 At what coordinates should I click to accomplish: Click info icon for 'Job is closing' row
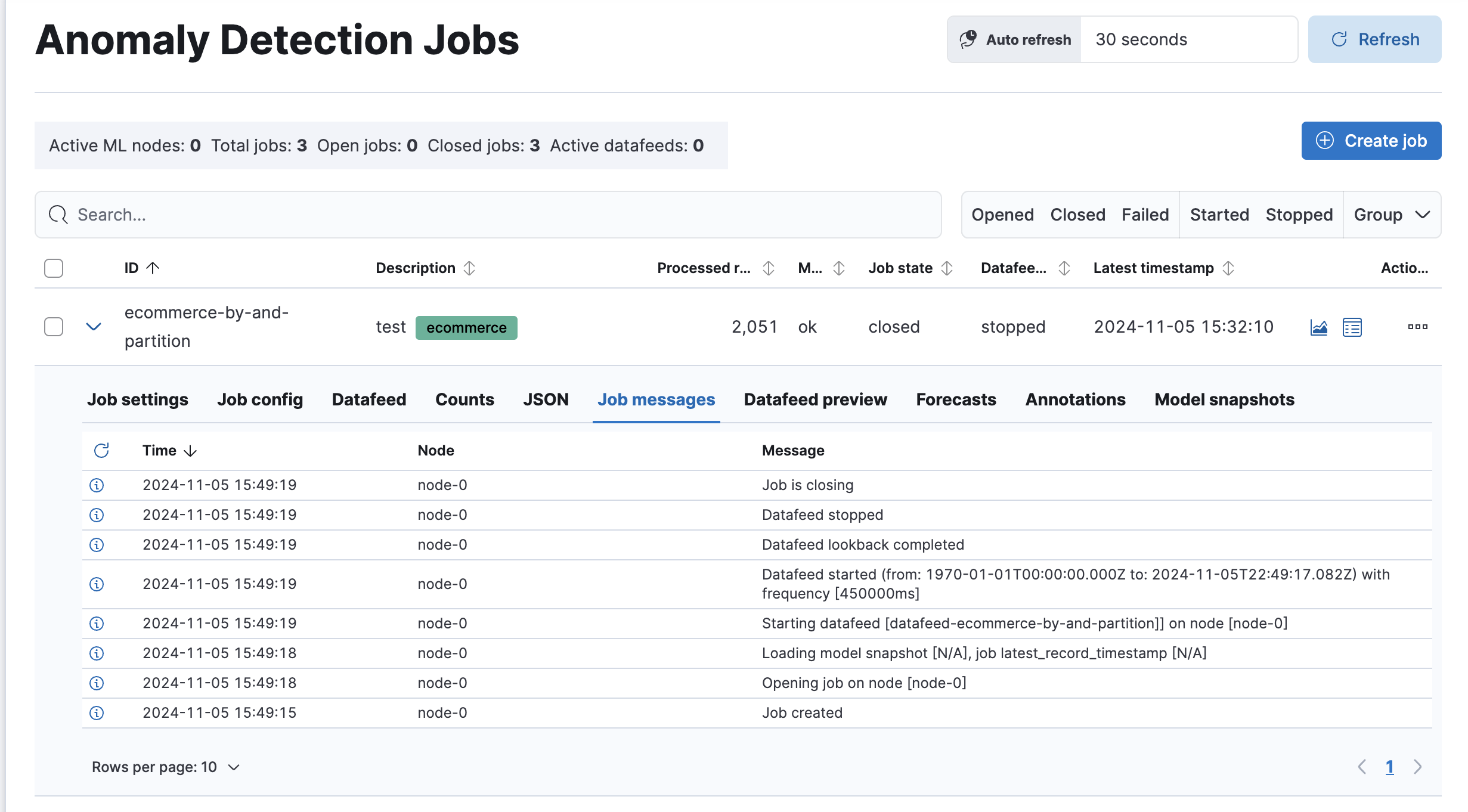(x=97, y=485)
